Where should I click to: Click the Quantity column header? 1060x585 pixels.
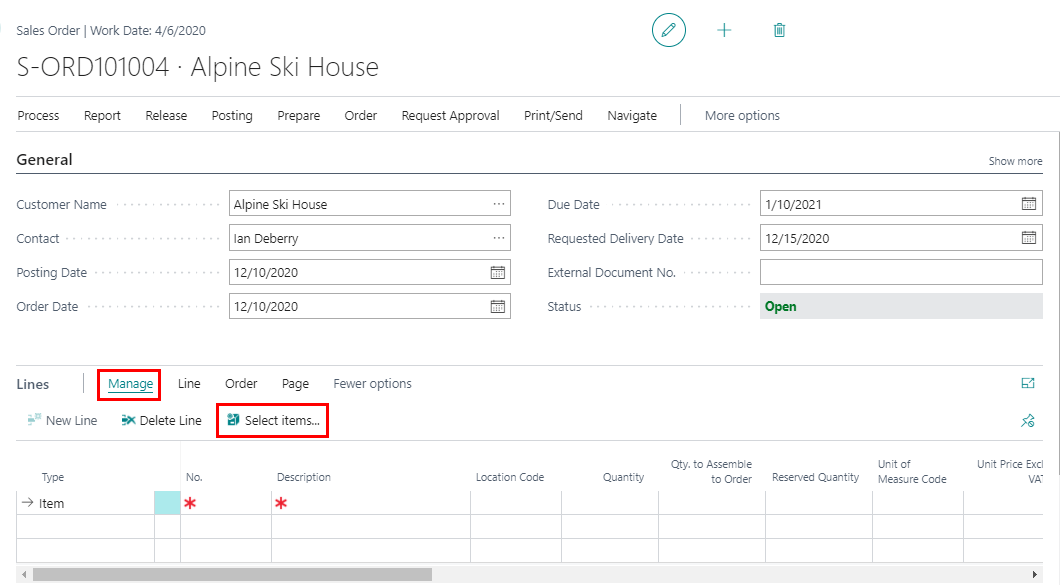point(623,477)
